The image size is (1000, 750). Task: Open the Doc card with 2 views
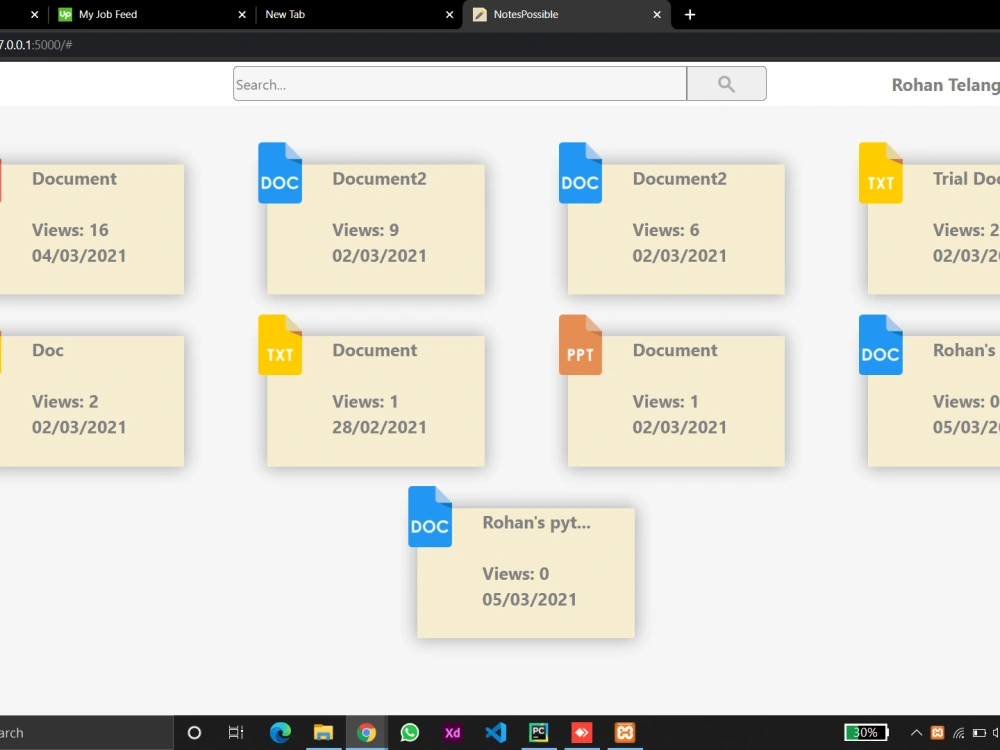(92, 401)
